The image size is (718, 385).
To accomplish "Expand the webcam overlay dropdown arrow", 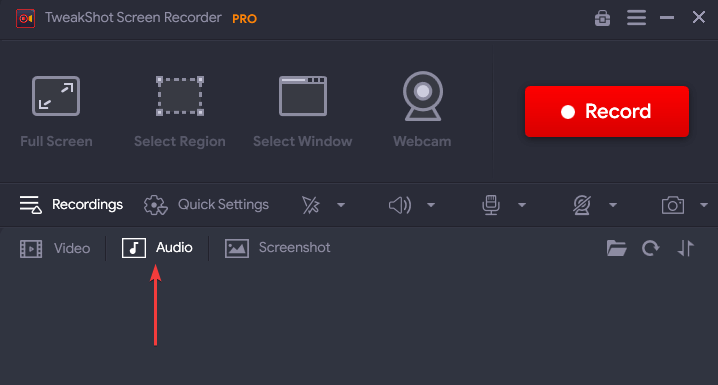I will point(613,205).
